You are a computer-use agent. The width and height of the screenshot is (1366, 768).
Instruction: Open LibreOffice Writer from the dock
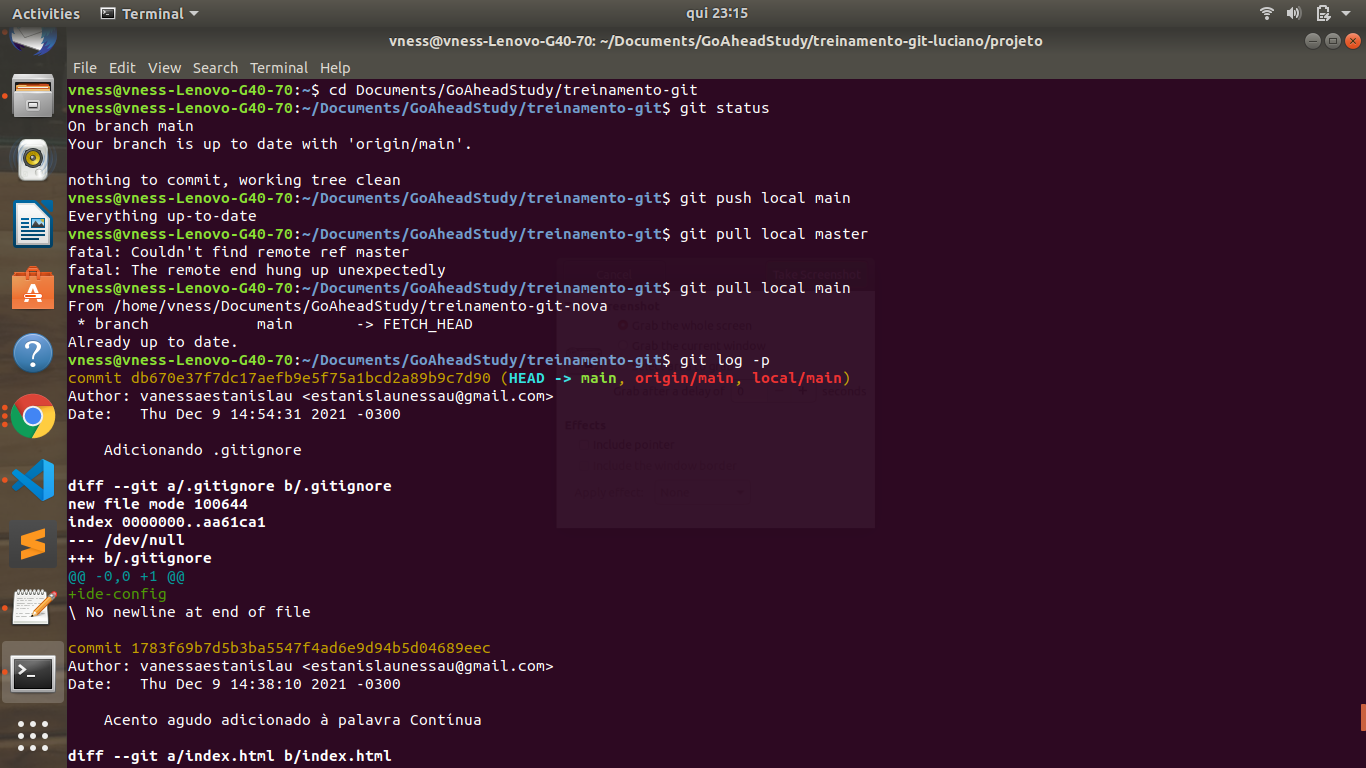tap(33, 223)
